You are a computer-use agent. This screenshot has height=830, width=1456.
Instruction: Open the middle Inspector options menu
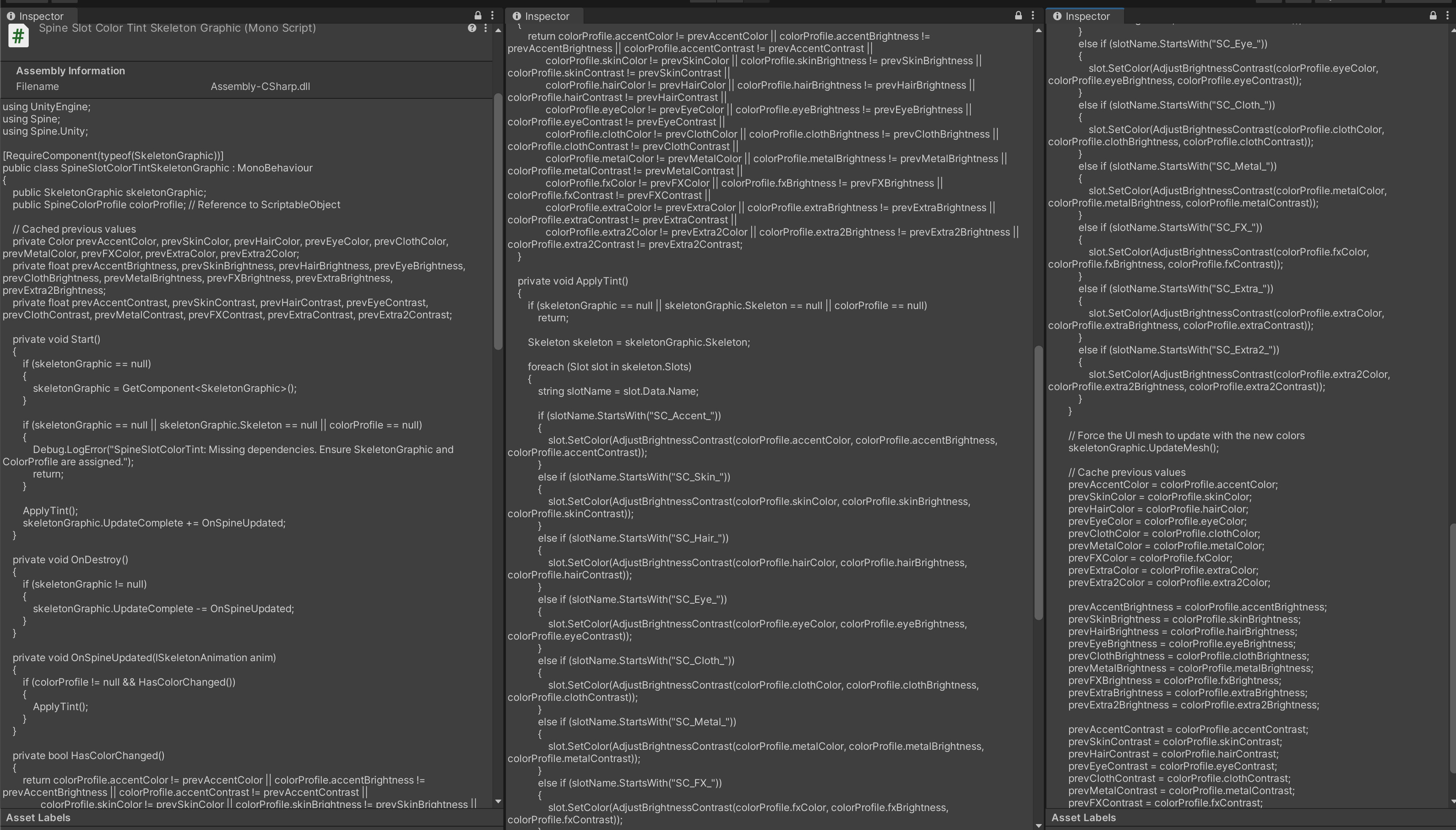coord(1034,16)
